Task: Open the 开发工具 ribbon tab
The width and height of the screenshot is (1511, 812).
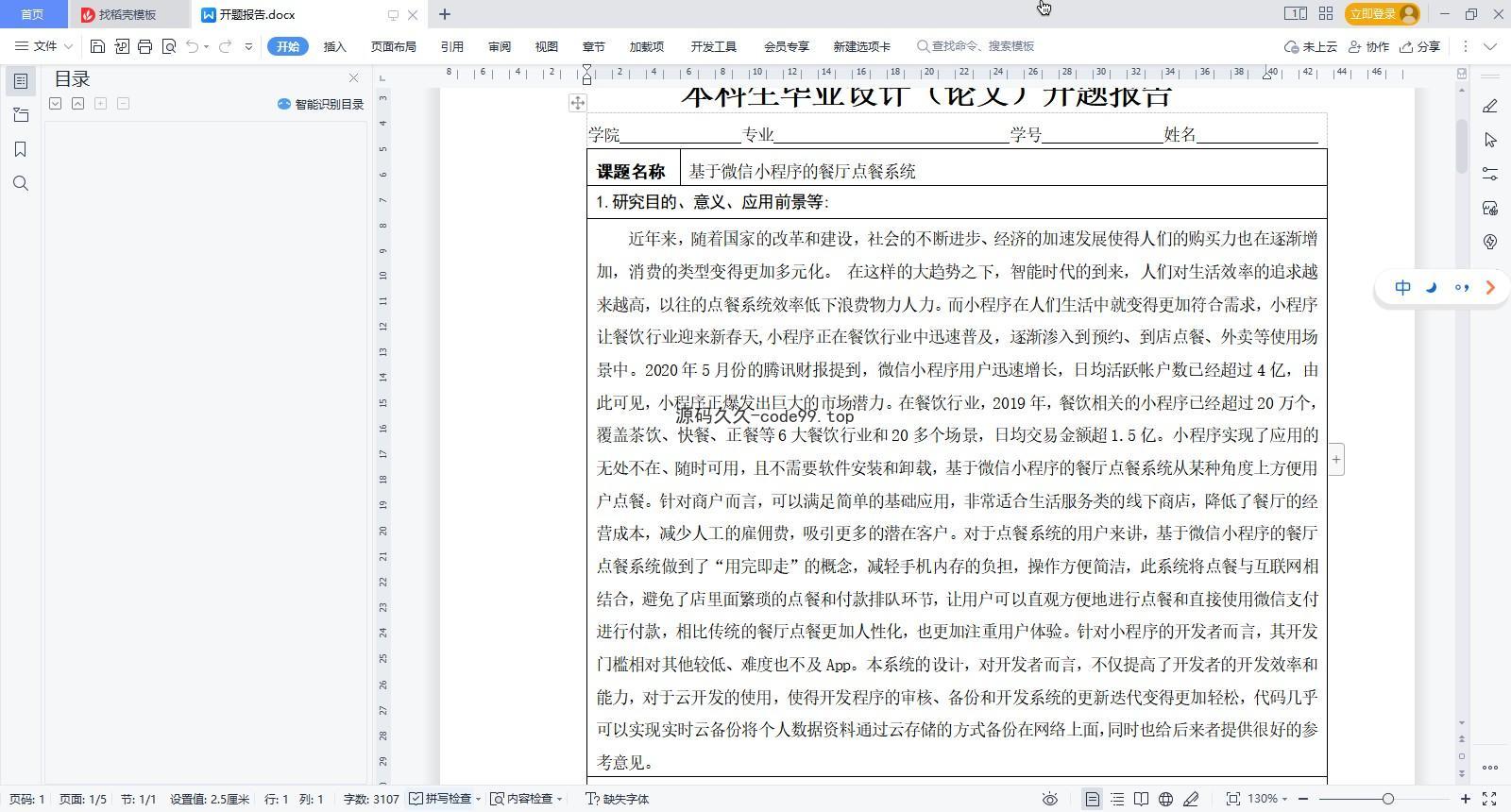Action: [x=713, y=46]
